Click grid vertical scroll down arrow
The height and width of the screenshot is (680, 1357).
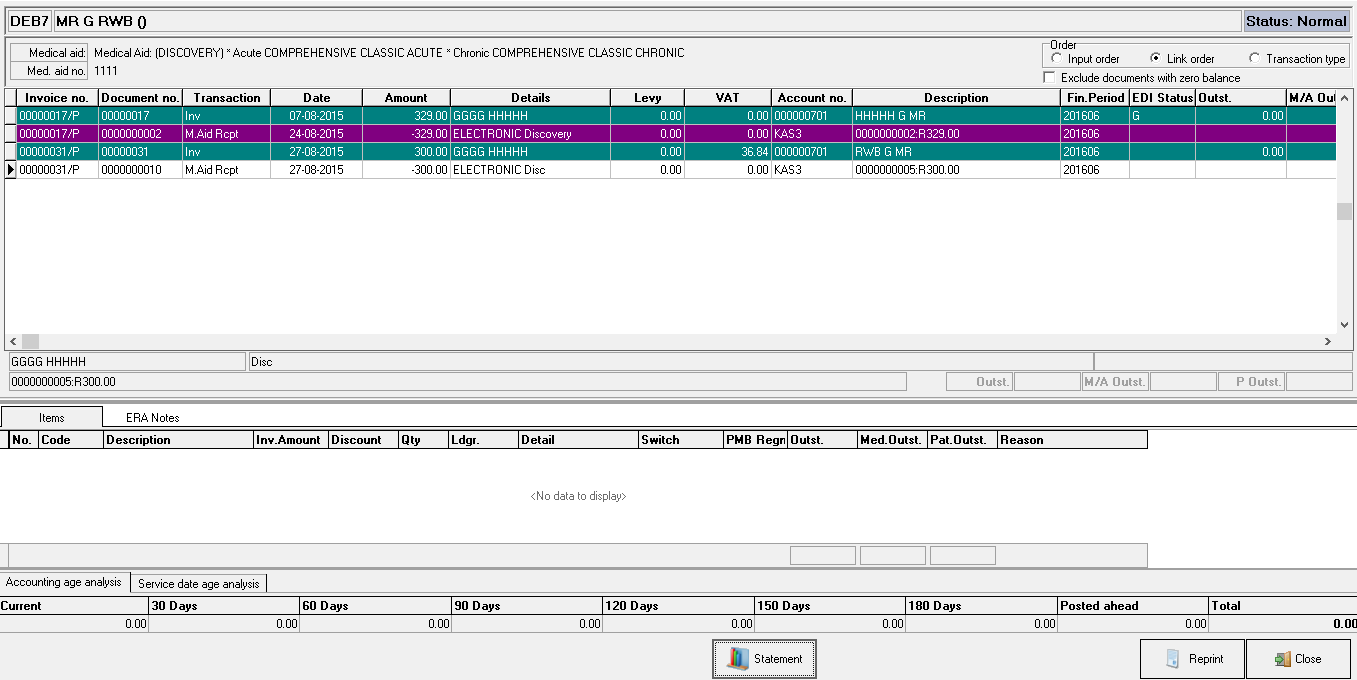pos(1345,325)
